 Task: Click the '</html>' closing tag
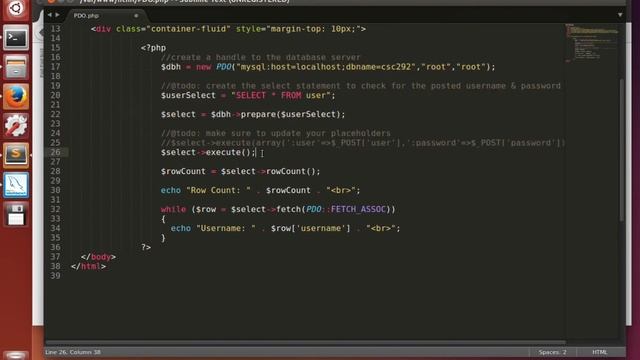[x=89, y=266]
